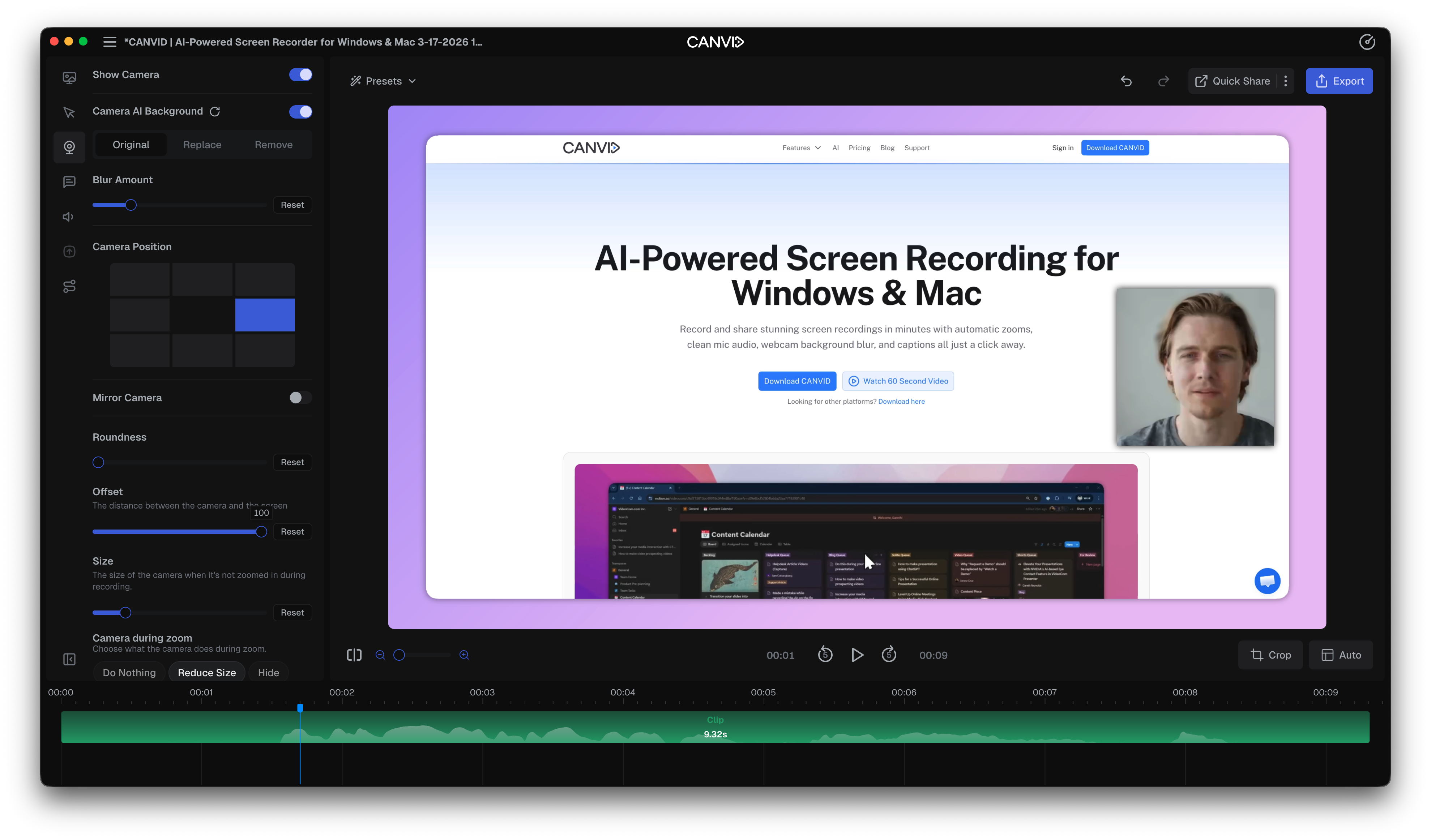This screenshot has width=1431, height=840.
Task: Reset the Blur Amount value
Action: 292,205
